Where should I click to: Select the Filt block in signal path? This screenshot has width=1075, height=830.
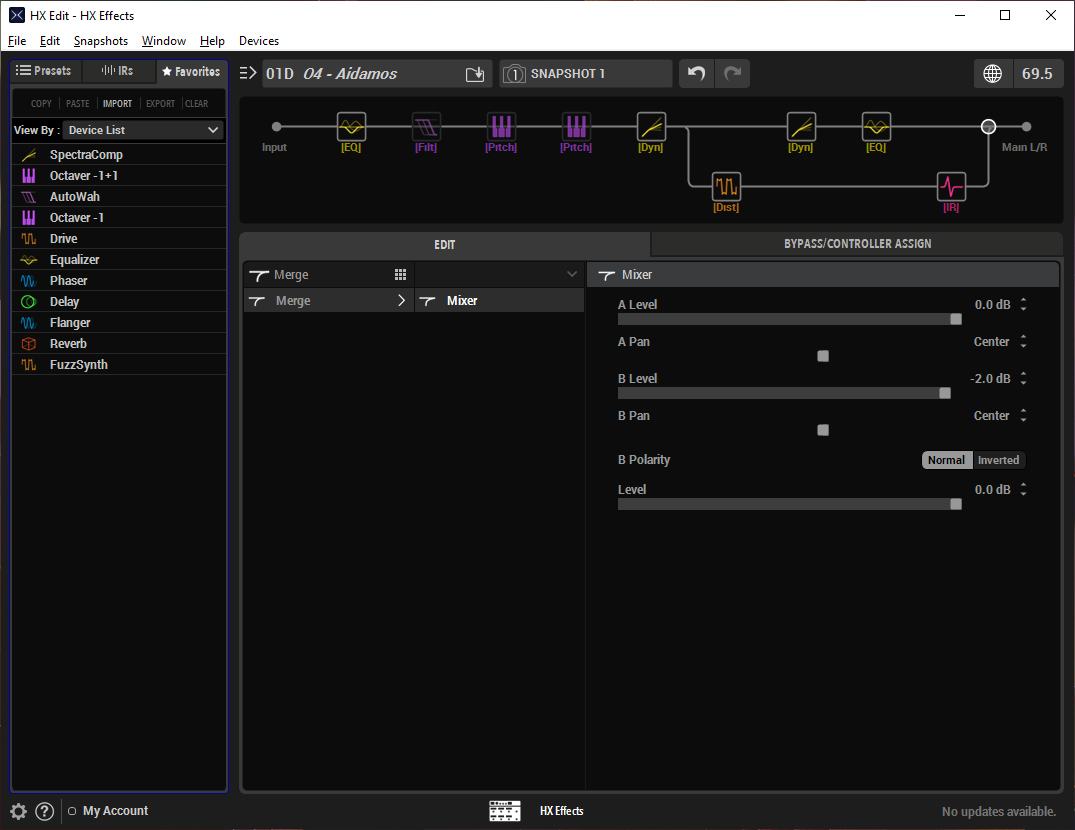click(426, 127)
